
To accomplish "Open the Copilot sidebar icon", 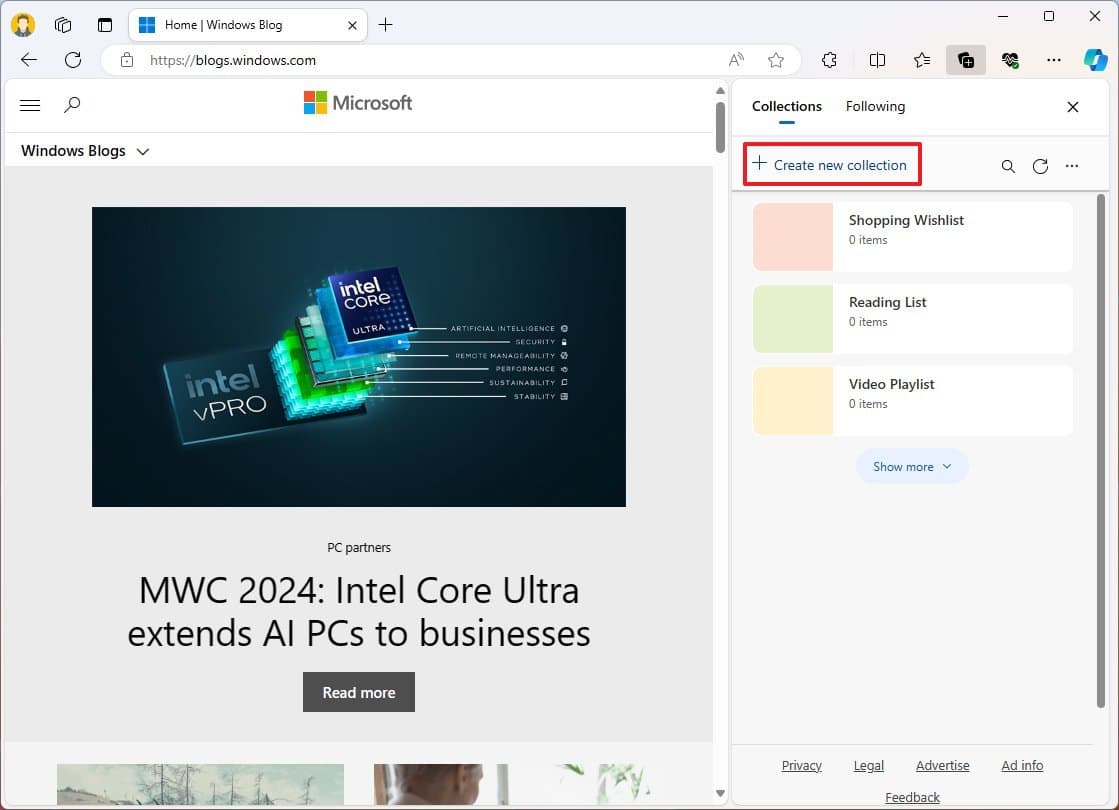I will click(1096, 60).
